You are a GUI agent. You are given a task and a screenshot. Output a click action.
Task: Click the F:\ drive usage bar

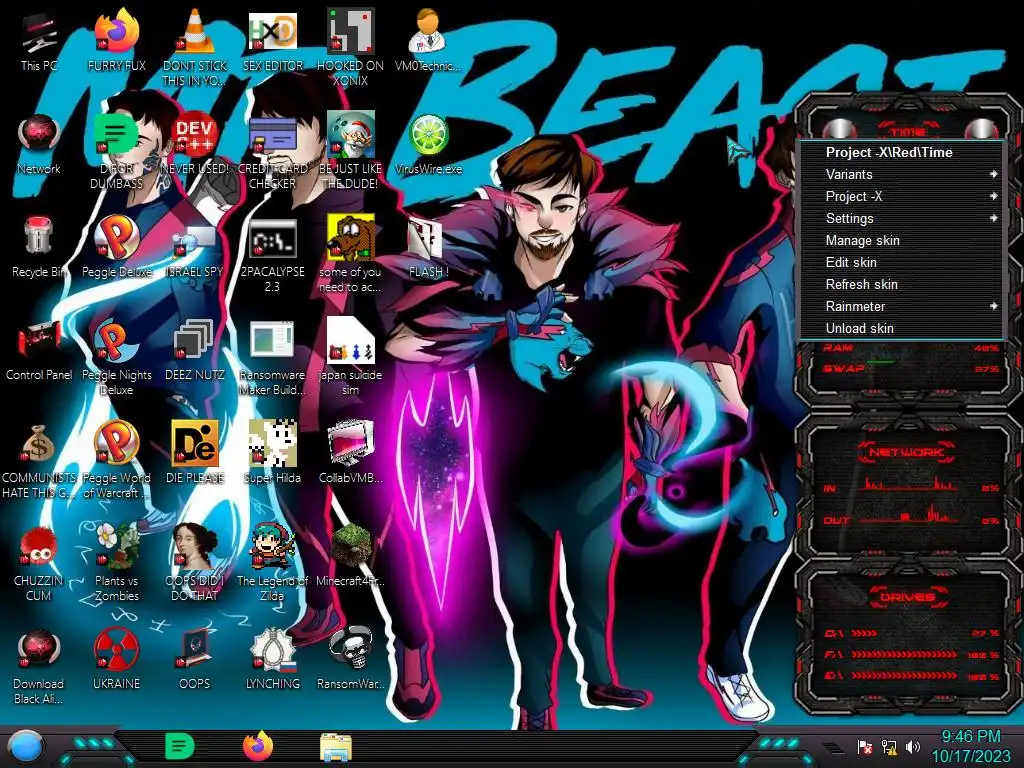pyautogui.click(x=904, y=654)
